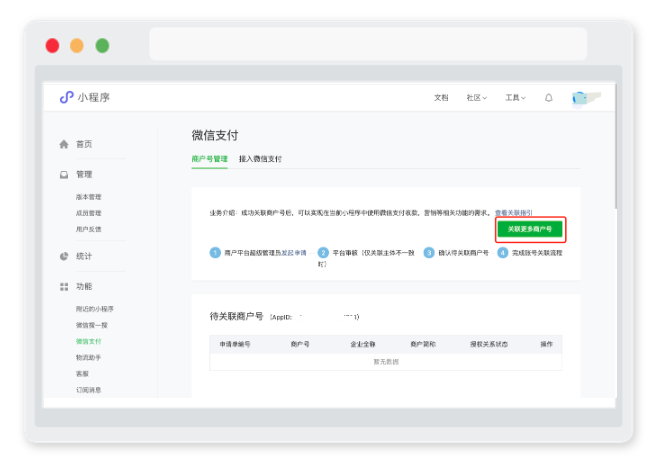Open 物流助手 in sidebar

[88, 357]
